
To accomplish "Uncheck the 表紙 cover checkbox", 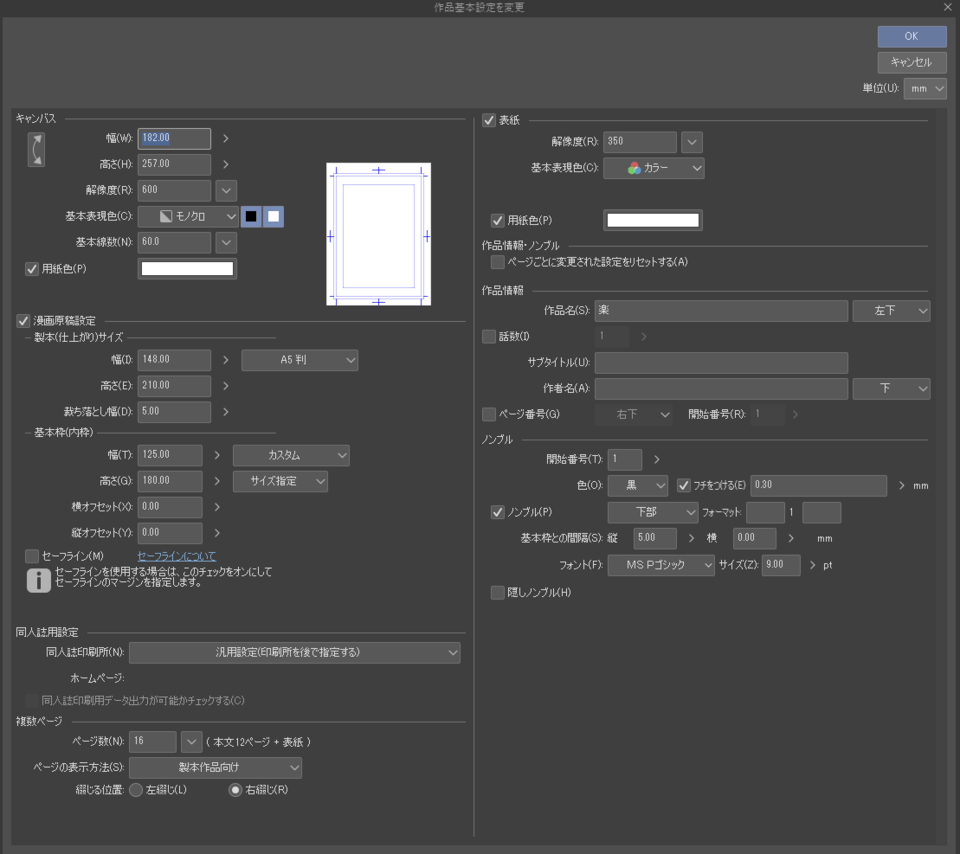I will coord(489,120).
